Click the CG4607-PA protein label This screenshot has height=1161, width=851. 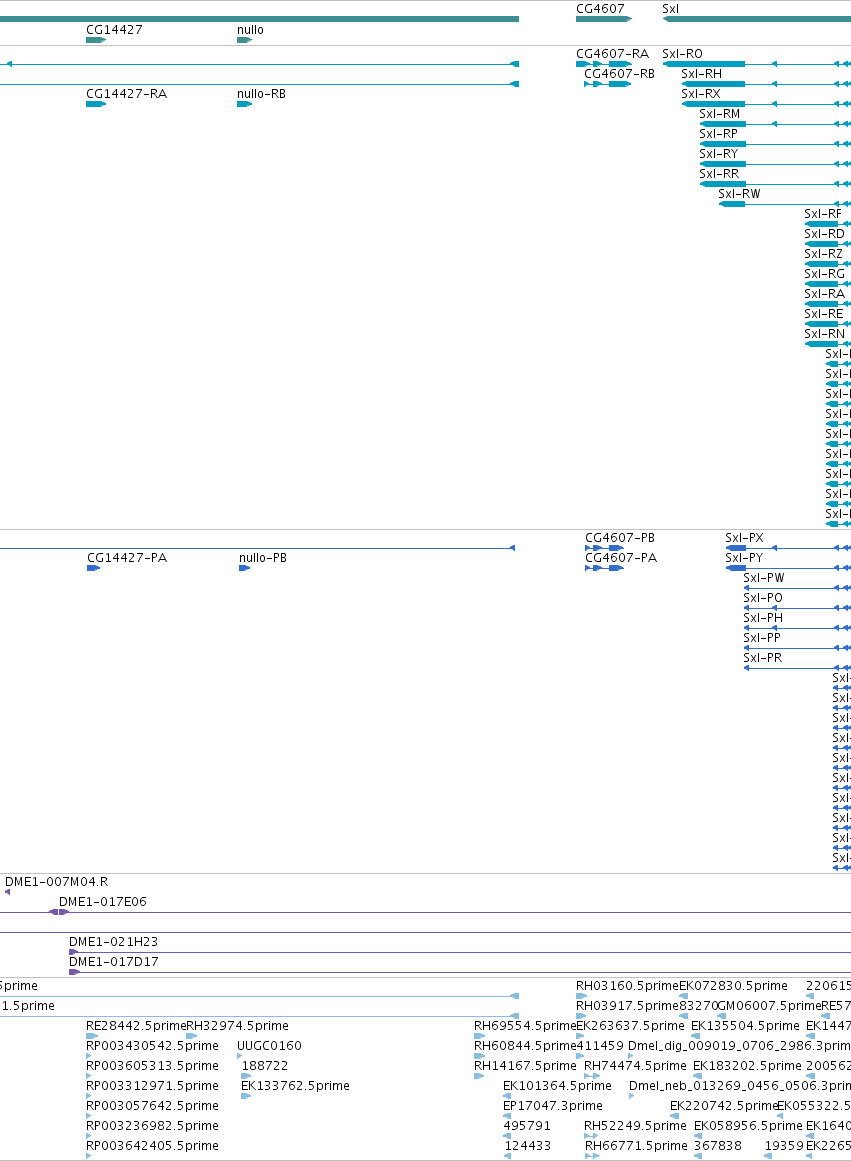coord(621,558)
